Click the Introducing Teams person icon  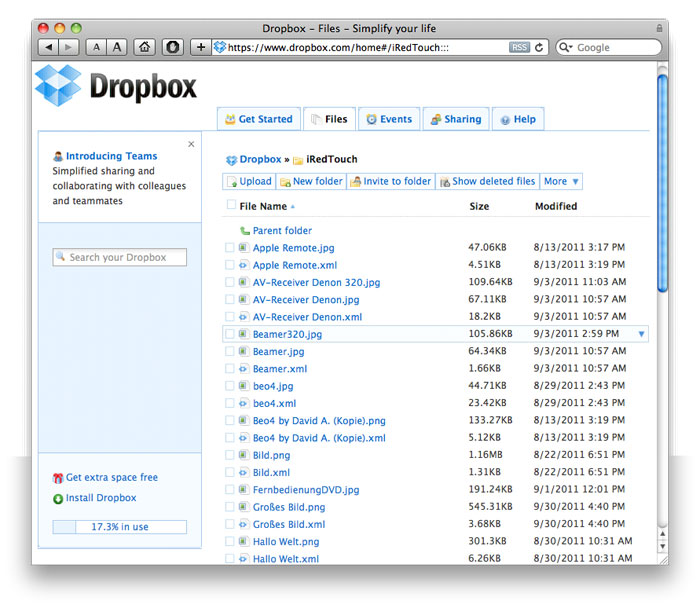(x=58, y=156)
